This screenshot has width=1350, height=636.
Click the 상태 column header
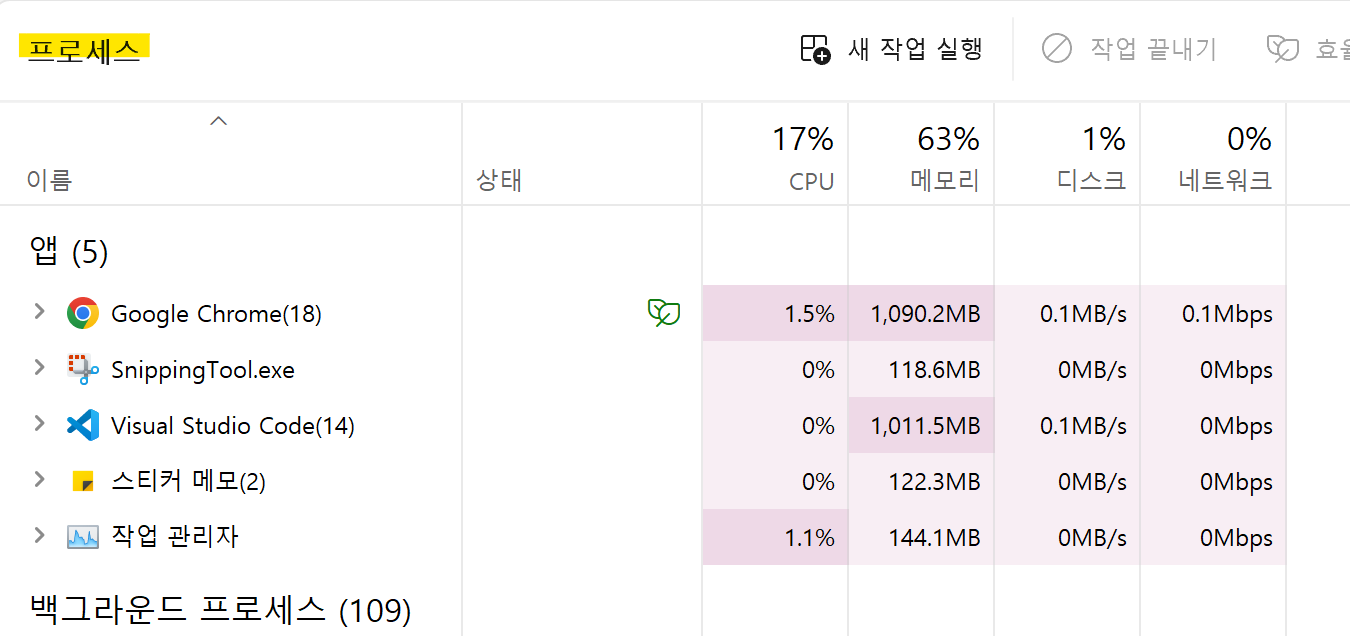click(x=582, y=155)
